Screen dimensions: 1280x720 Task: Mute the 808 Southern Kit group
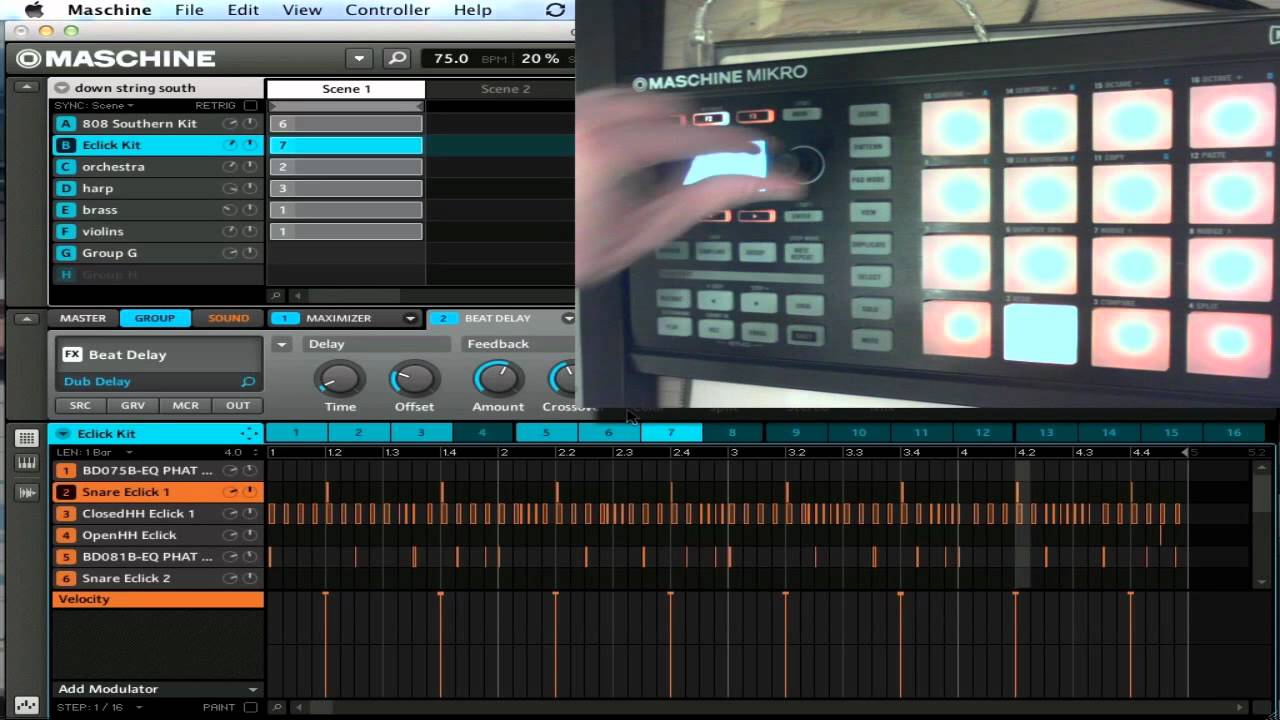[x=250, y=124]
